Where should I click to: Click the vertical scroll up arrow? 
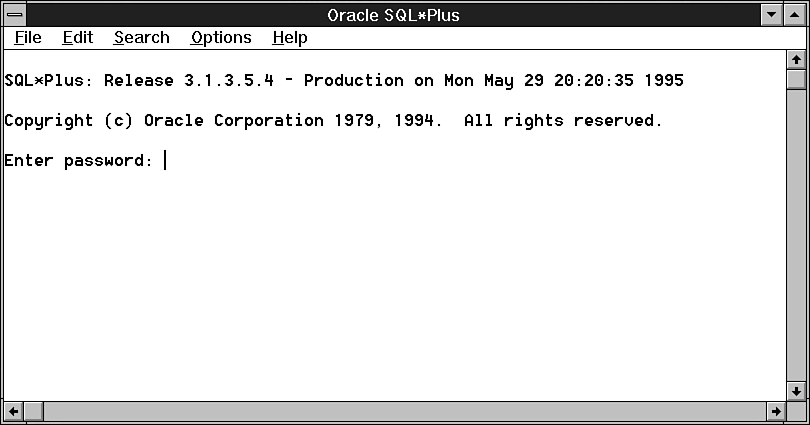796,60
